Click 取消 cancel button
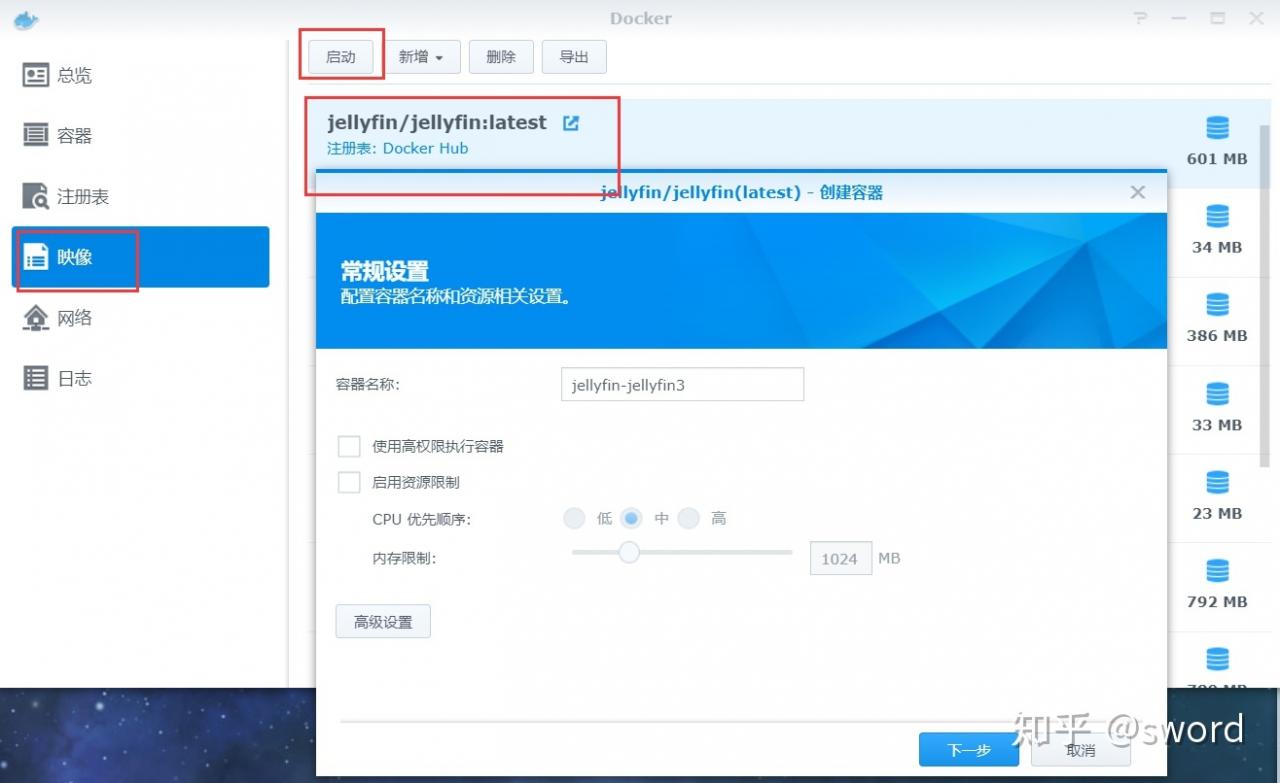This screenshot has height=783, width=1280. (1080, 750)
